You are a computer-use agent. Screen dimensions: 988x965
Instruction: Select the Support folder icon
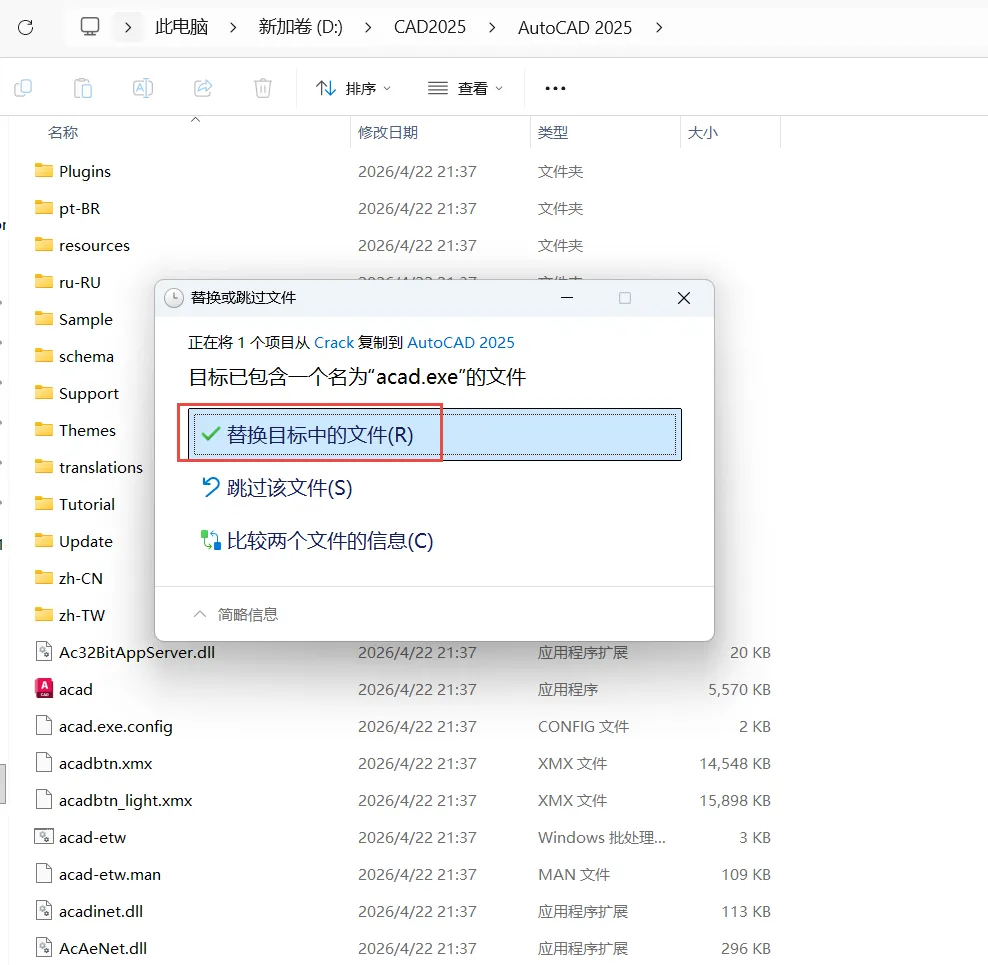[x=43, y=393]
